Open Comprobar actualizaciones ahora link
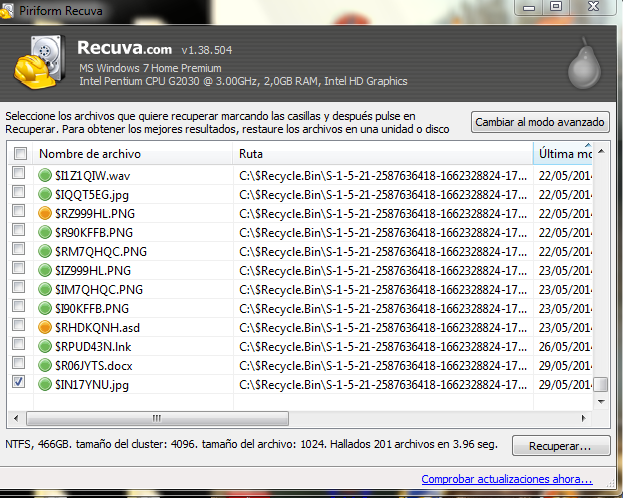This screenshot has height=498, width=623. 507,479
